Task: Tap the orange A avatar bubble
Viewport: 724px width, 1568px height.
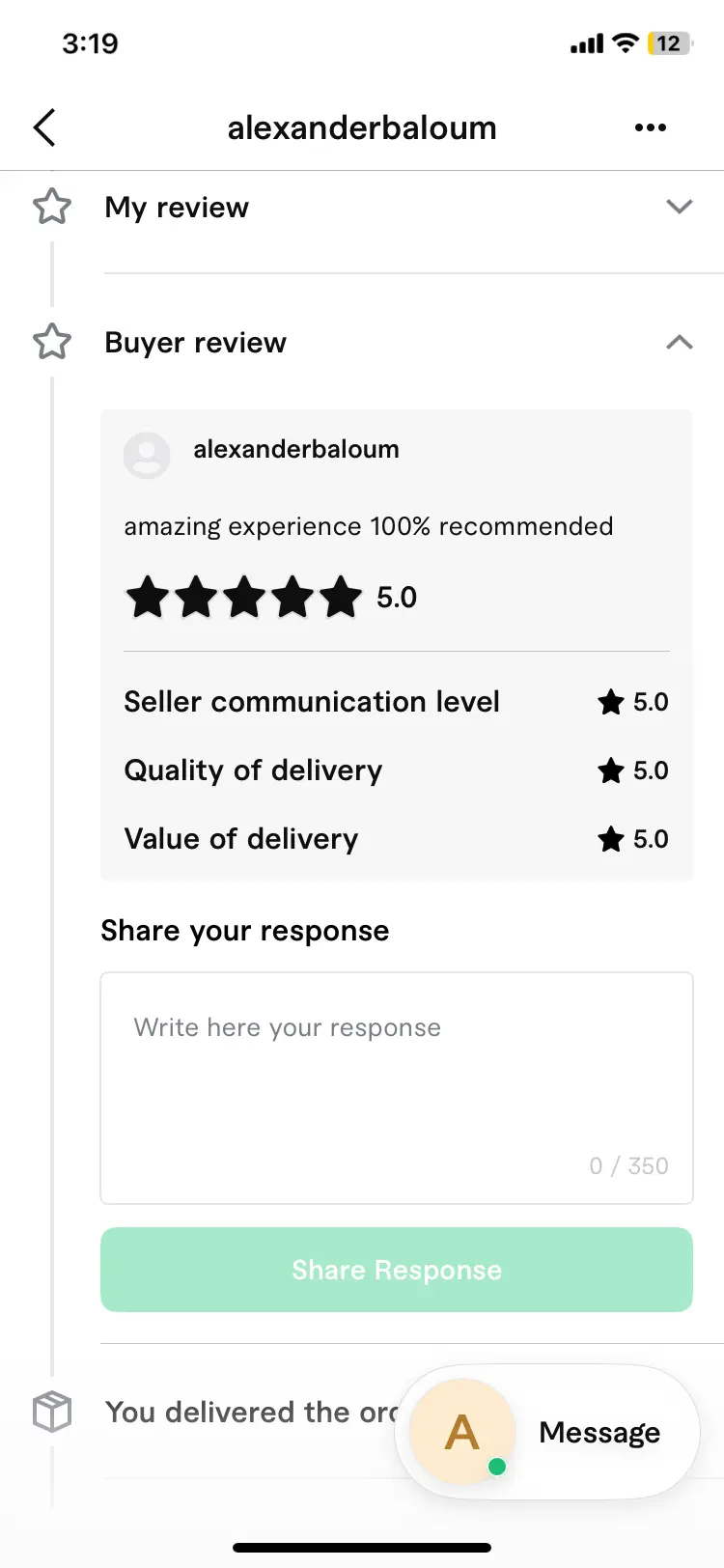Action: pos(461,1431)
